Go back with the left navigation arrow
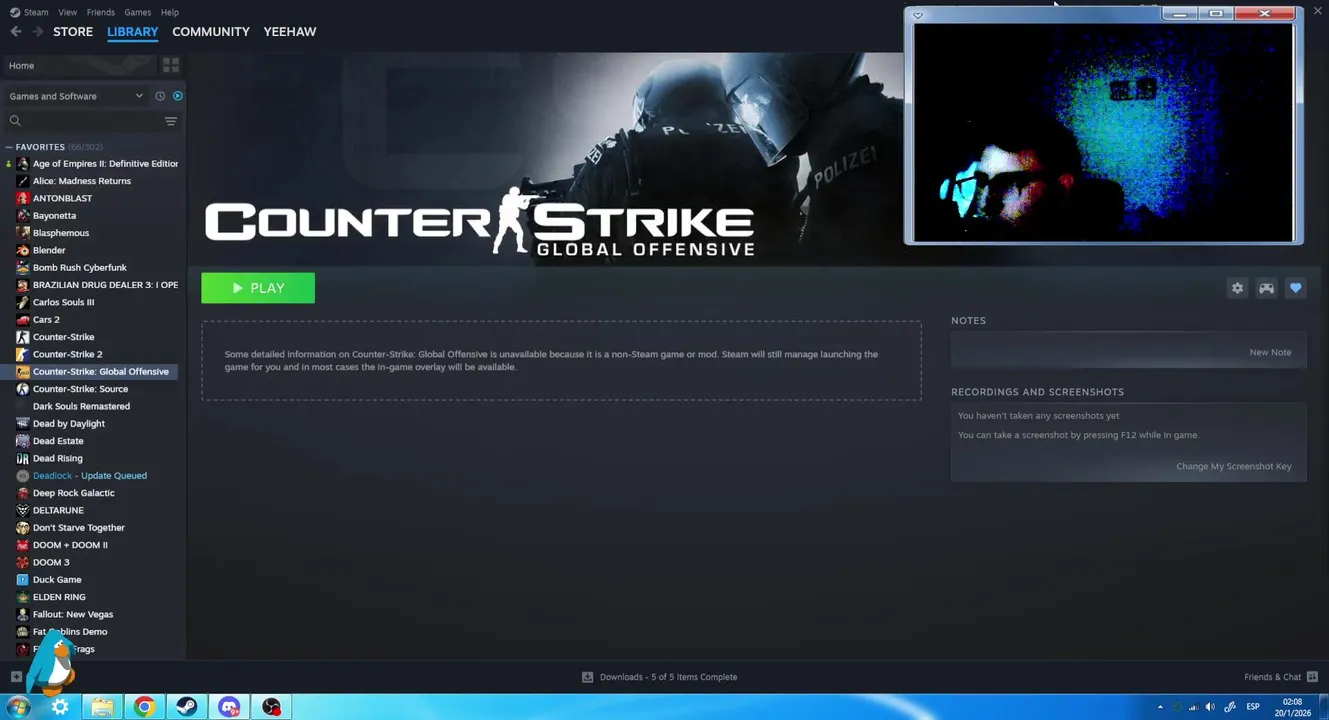1329x720 pixels. pyautogui.click(x=16, y=32)
